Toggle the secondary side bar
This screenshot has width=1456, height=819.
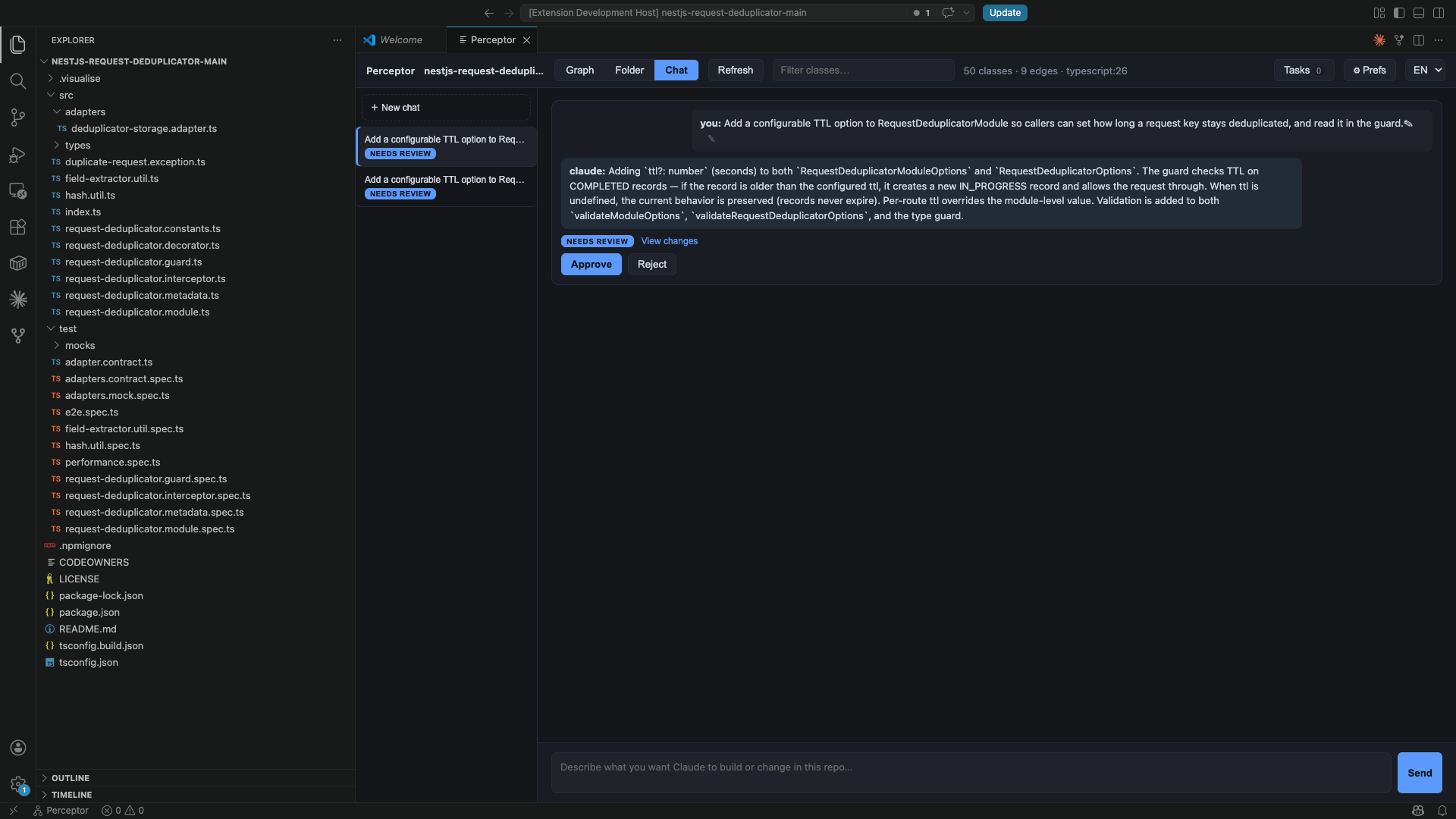coord(1439,13)
